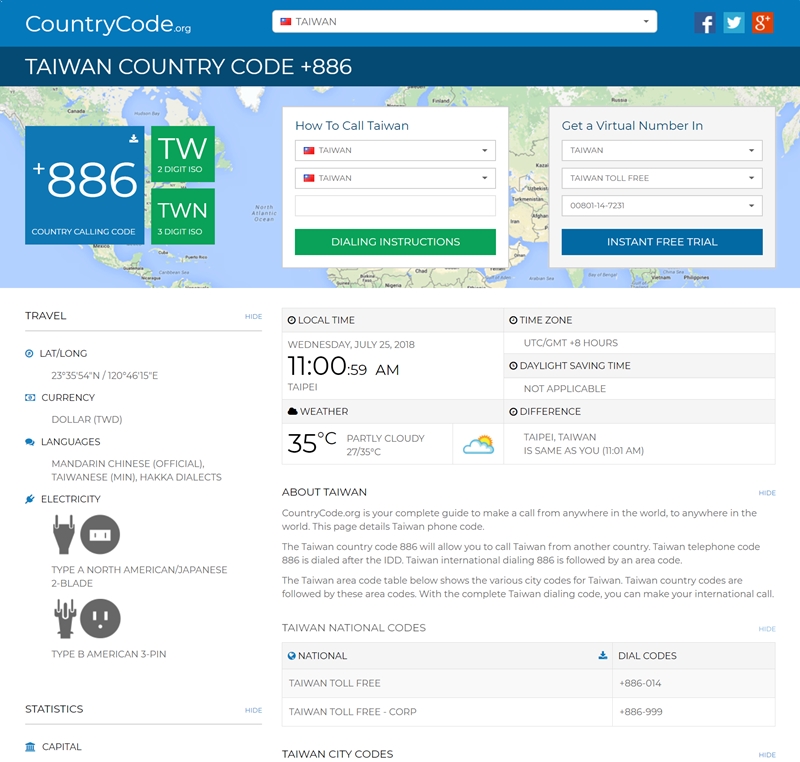
Task: Click the Type B socket circle image
Action: click(100, 618)
